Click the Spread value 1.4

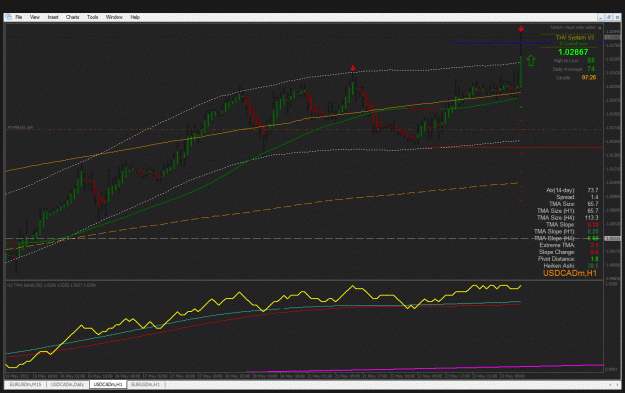594,197
